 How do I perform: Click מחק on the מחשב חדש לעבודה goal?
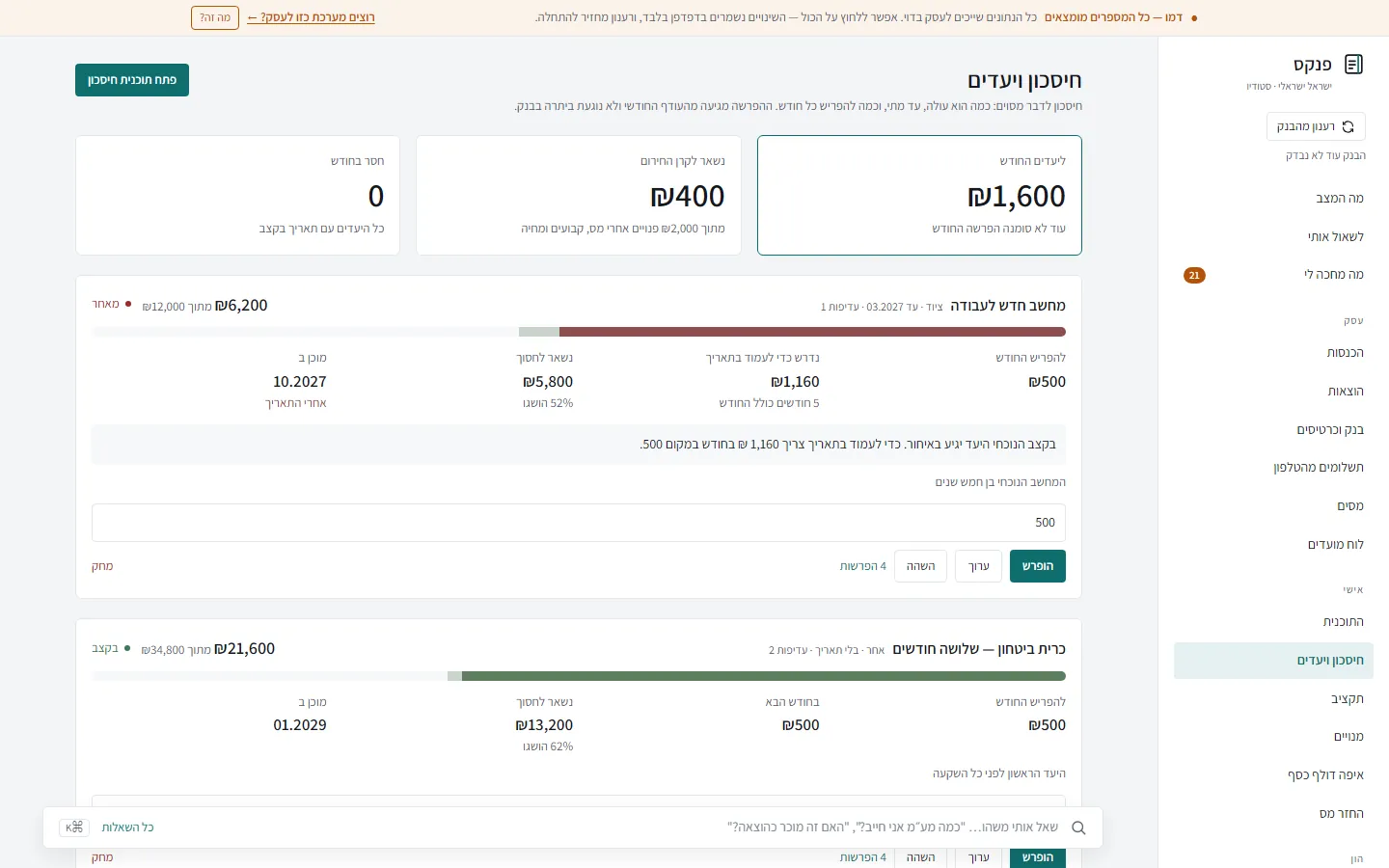coord(102,566)
